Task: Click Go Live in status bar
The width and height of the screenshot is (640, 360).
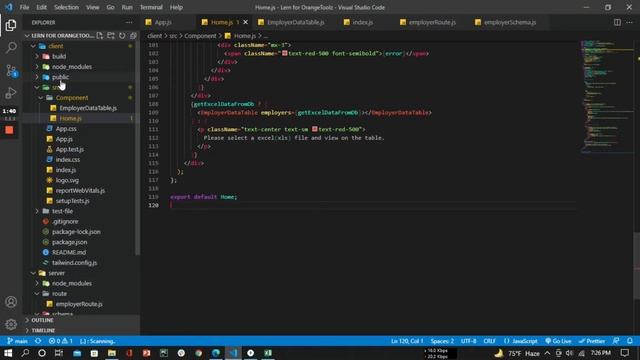Action: point(558,341)
